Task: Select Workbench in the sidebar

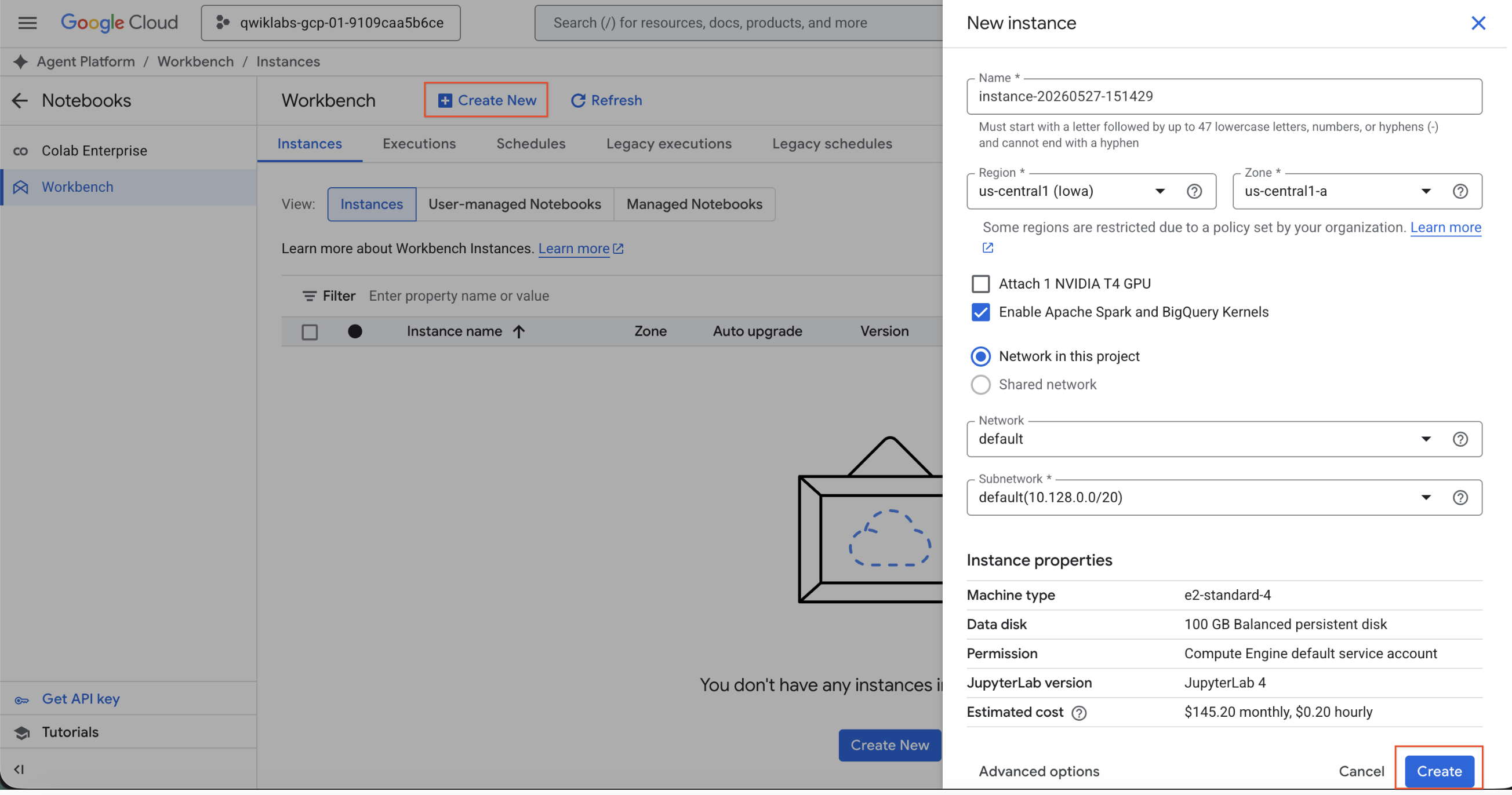Action: pyautogui.click(x=128, y=187)
